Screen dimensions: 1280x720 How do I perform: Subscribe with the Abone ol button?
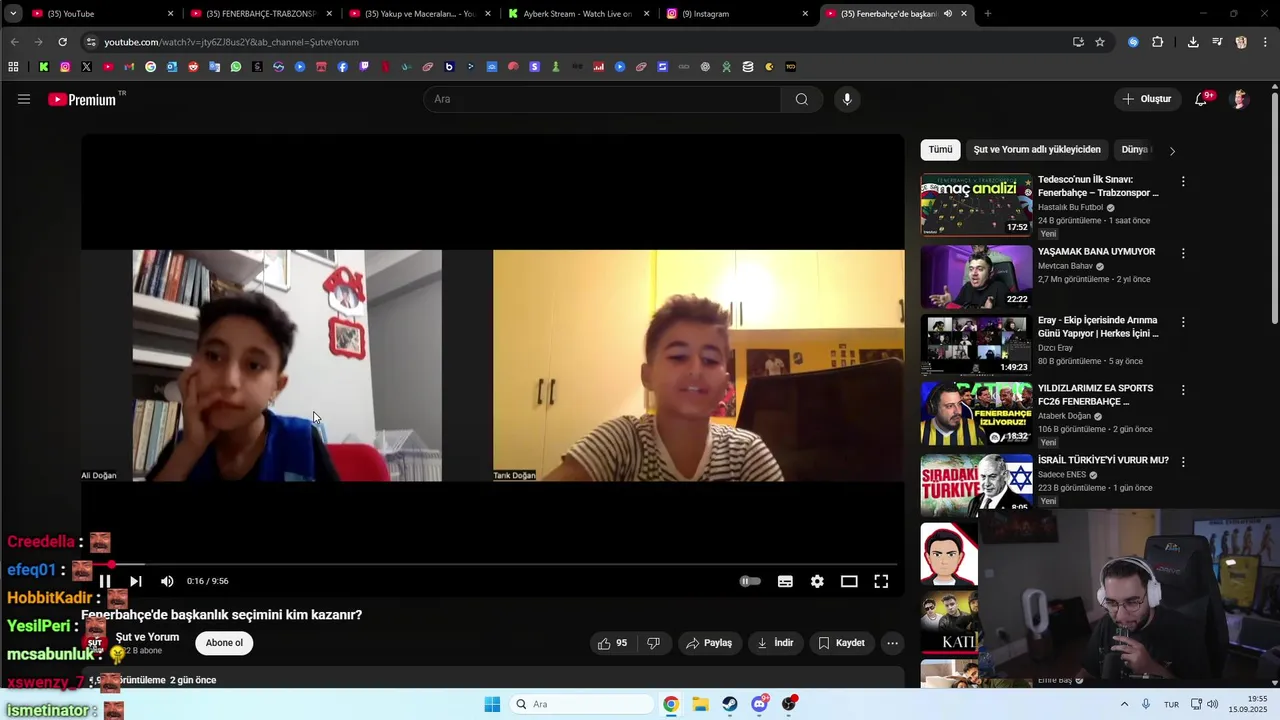pyautogui.click(x=224, y=643)
